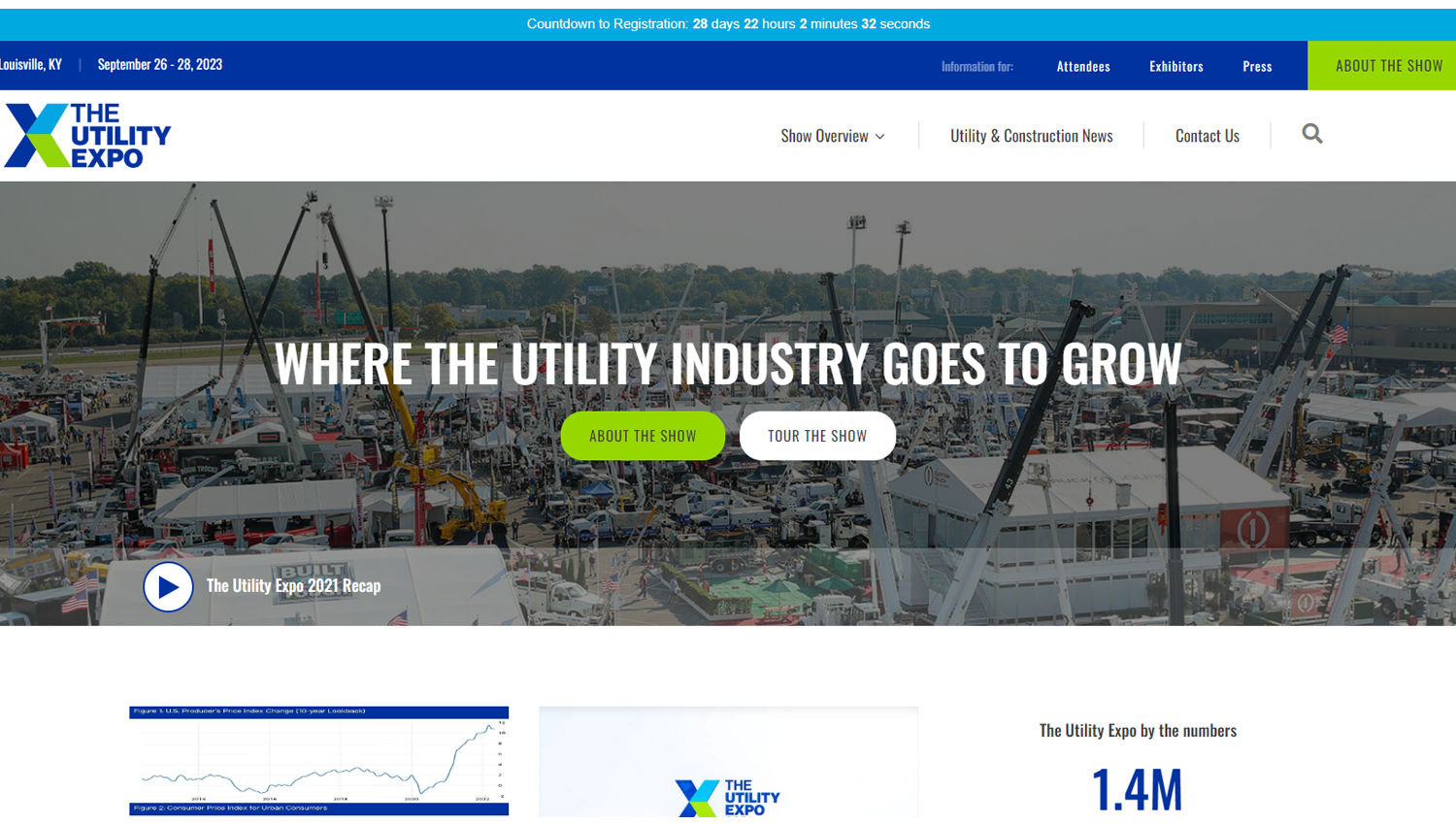1456x825 pixels.
Task: Play The Utility Expo 2021 Recap video
Action: 168,587
